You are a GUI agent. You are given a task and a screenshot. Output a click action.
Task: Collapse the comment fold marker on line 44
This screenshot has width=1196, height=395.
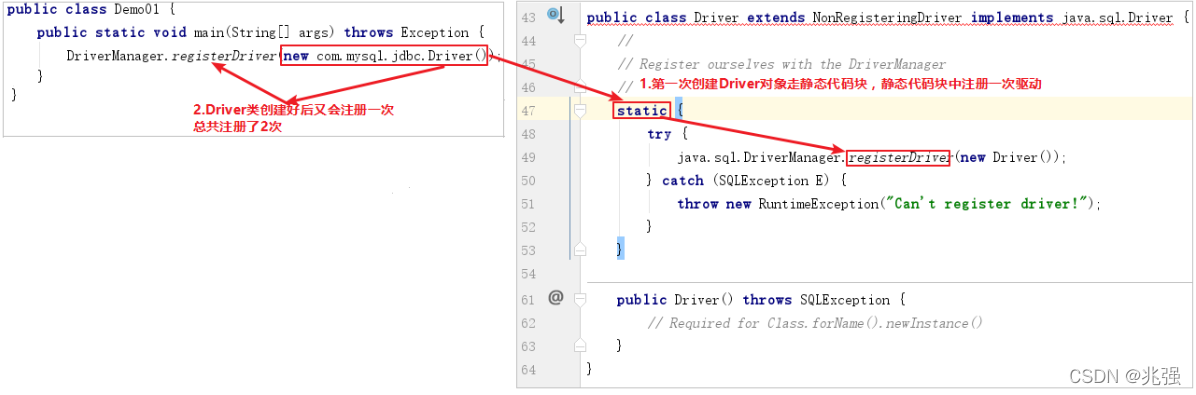click(580, 40)
